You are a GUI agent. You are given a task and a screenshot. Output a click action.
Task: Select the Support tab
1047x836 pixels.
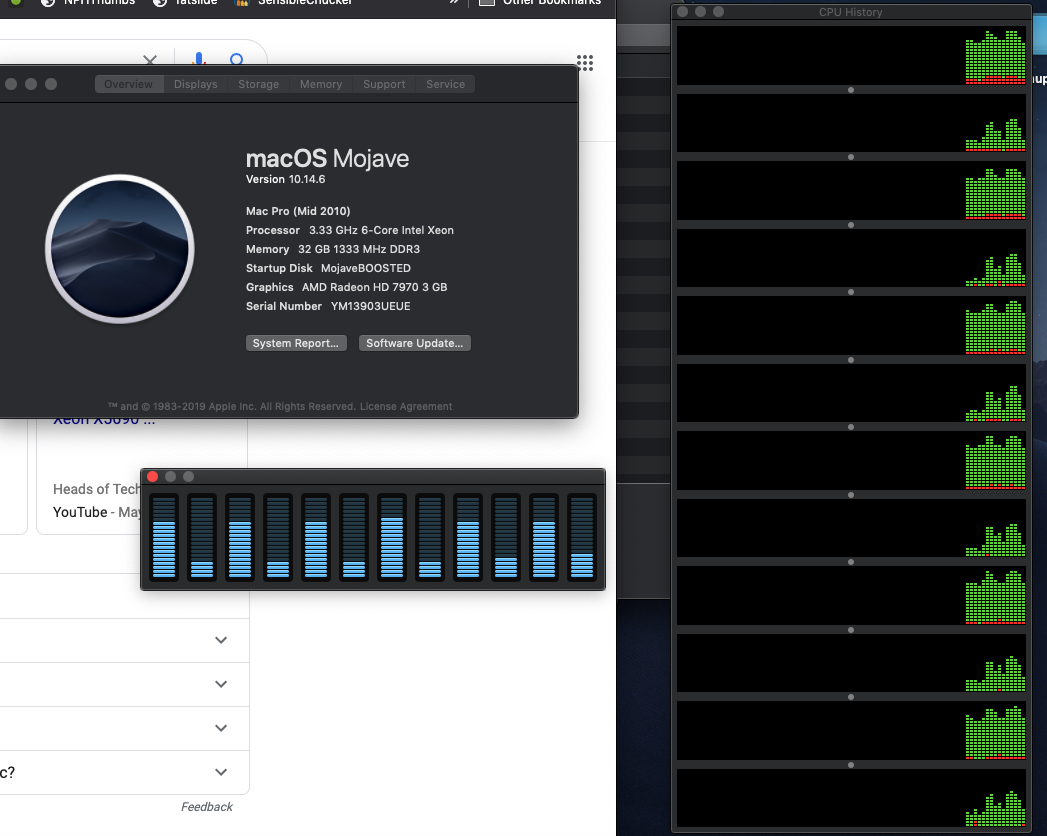coord(384,84)
